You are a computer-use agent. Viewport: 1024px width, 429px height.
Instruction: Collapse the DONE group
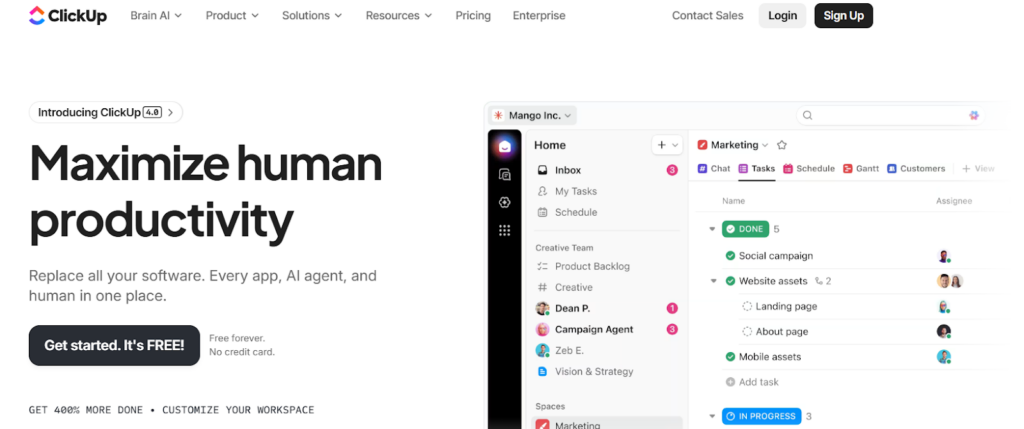(712, 229)
